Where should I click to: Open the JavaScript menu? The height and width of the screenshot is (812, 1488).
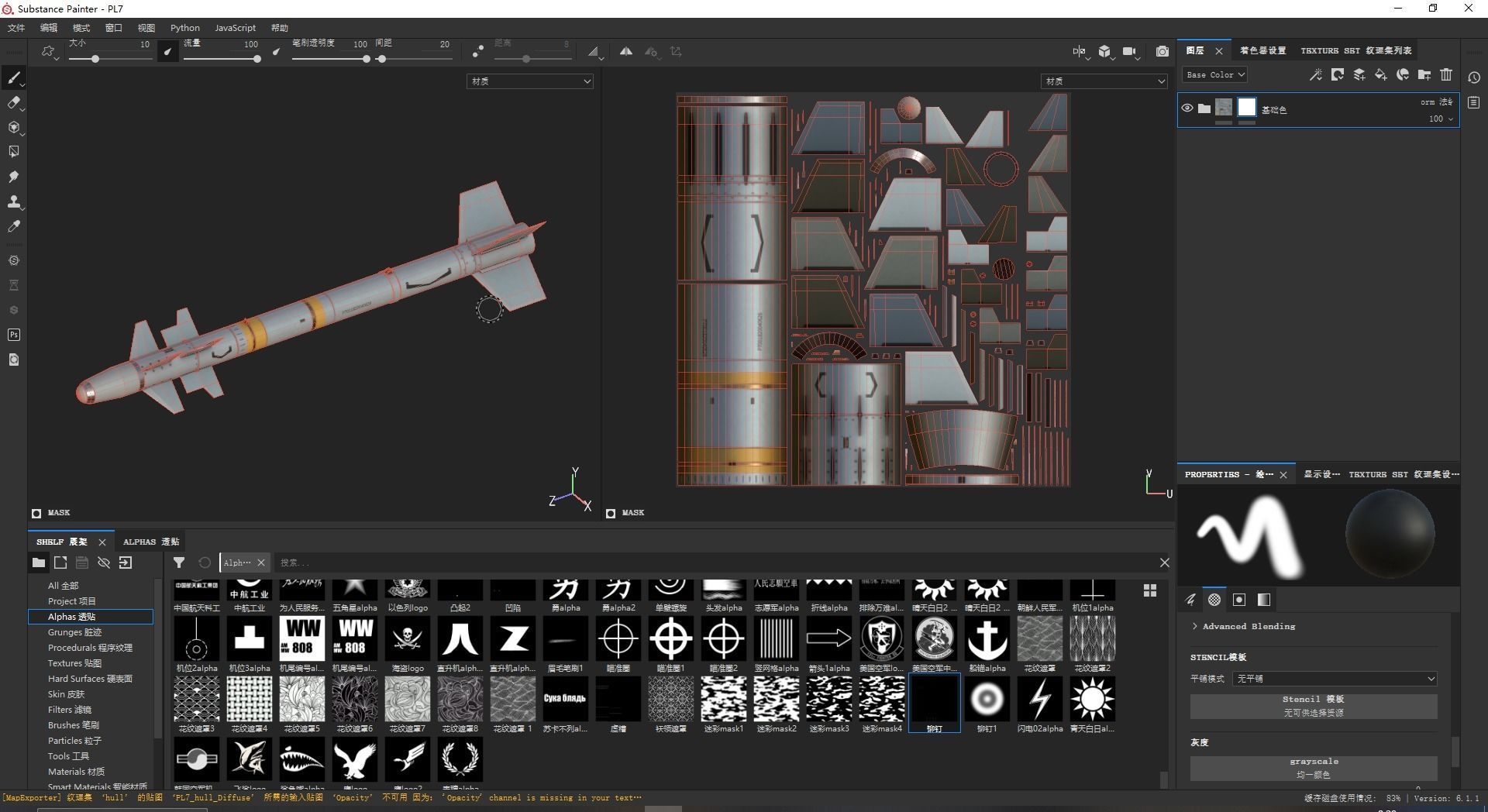coord(235,28)
